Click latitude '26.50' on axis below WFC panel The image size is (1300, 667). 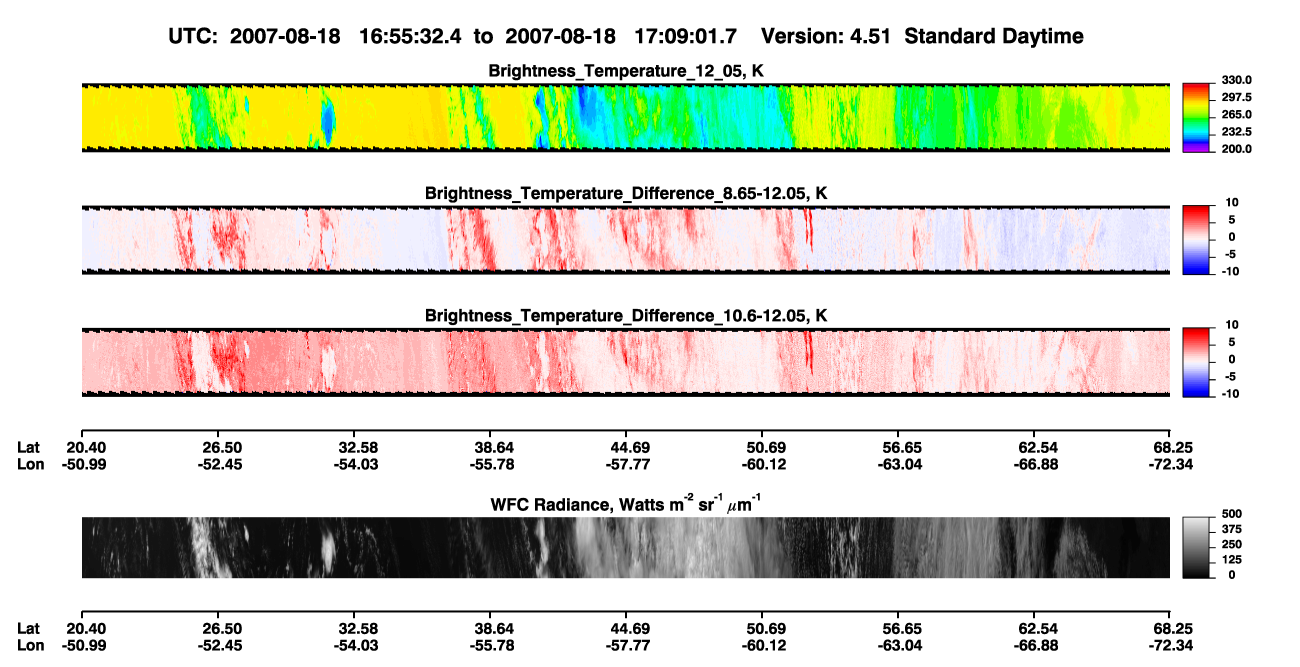pos(222,628)
